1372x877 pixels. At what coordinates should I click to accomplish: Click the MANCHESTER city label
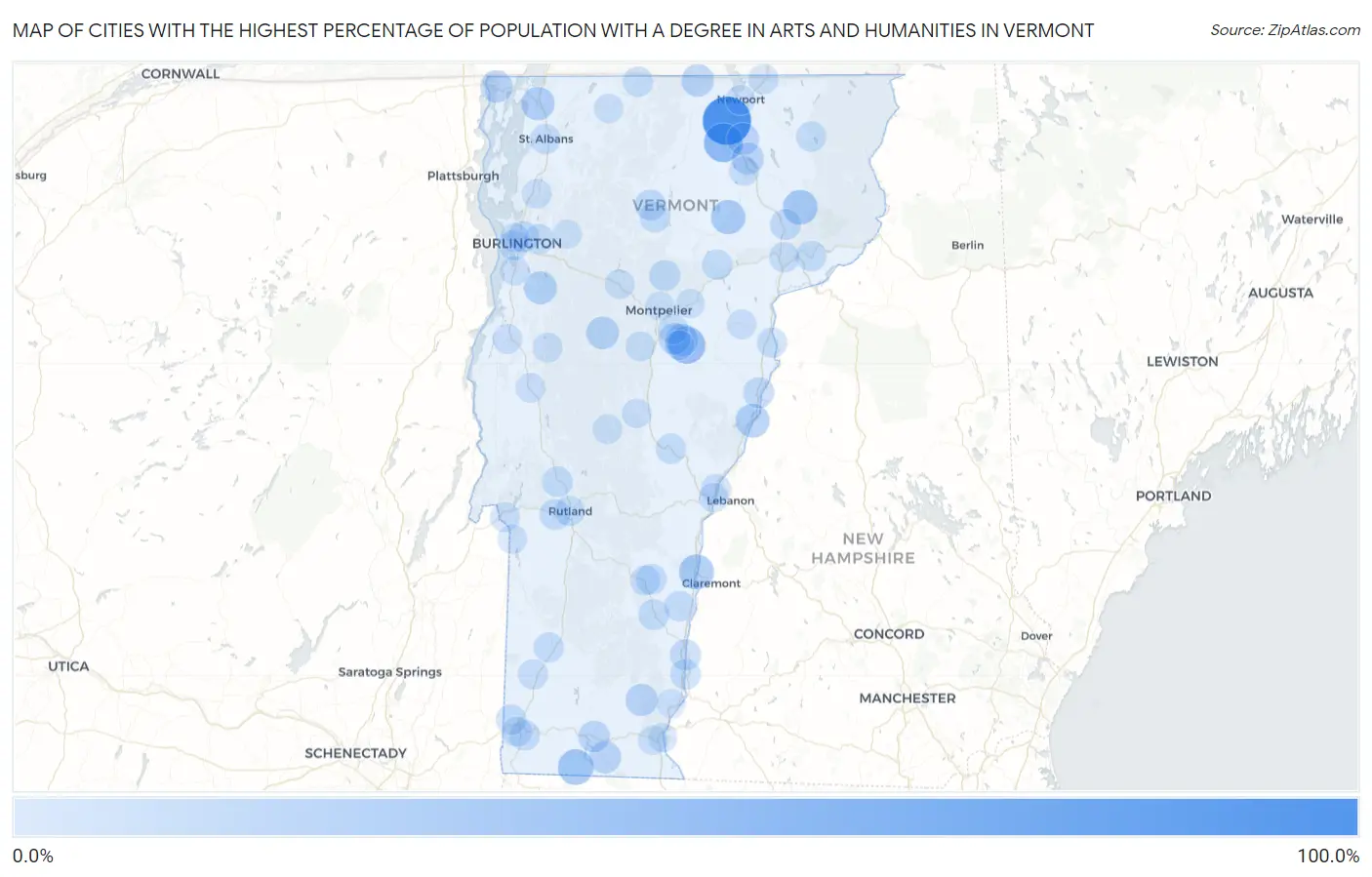pos(908,698)
